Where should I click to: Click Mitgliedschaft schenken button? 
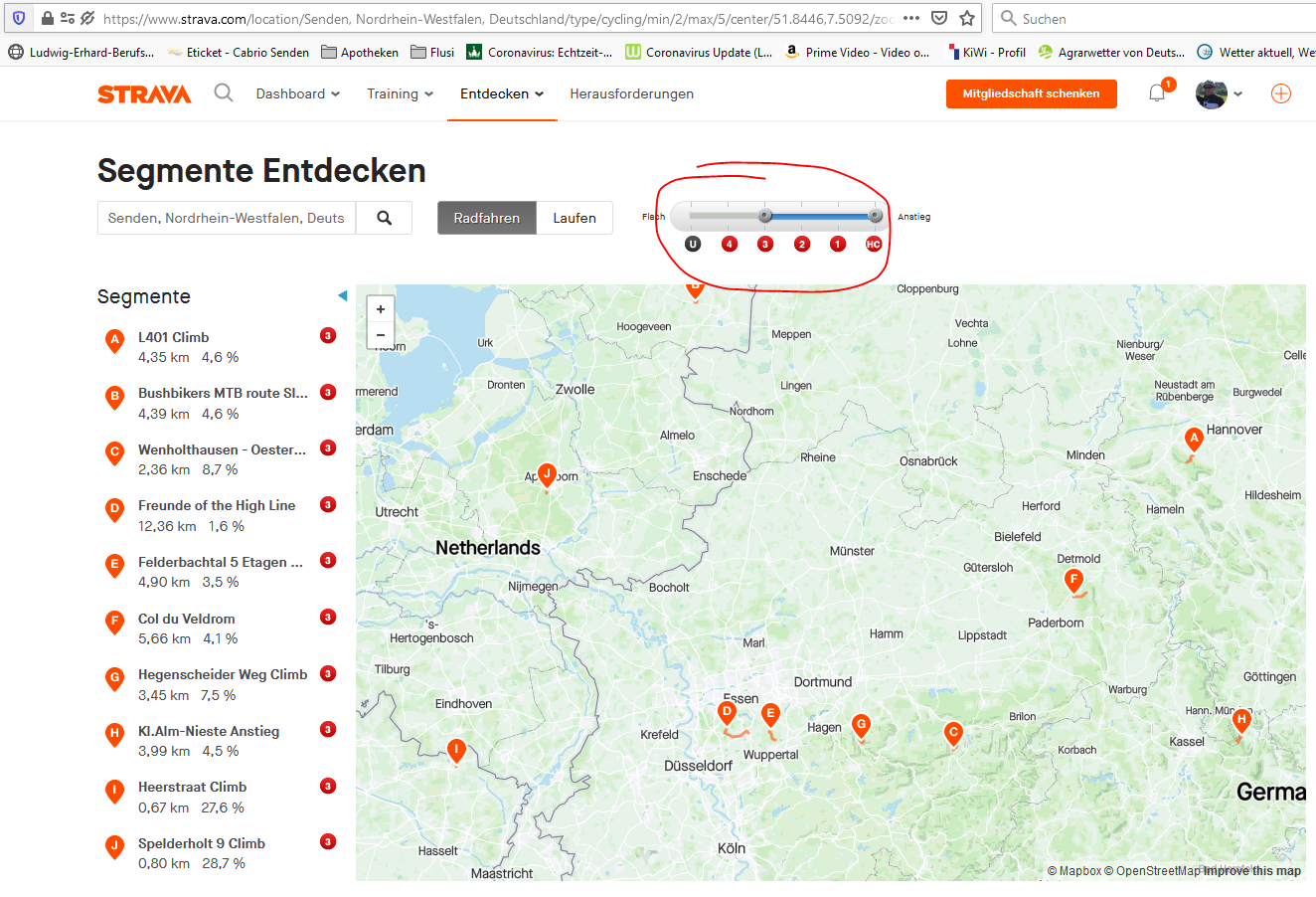pyautogui.click(x=1031, y=93)
